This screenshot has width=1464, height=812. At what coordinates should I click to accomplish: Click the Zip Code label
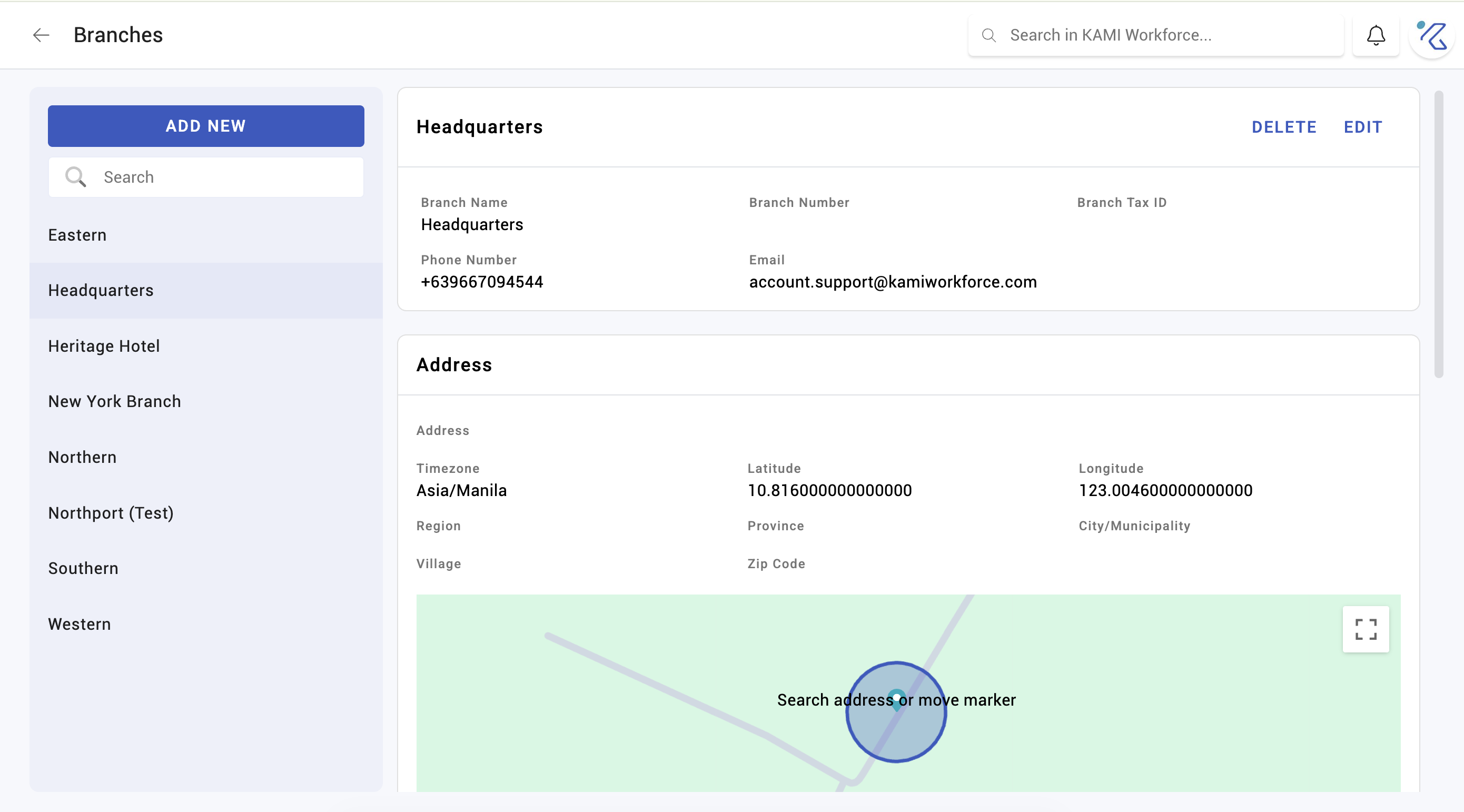(x=776, y=563)
